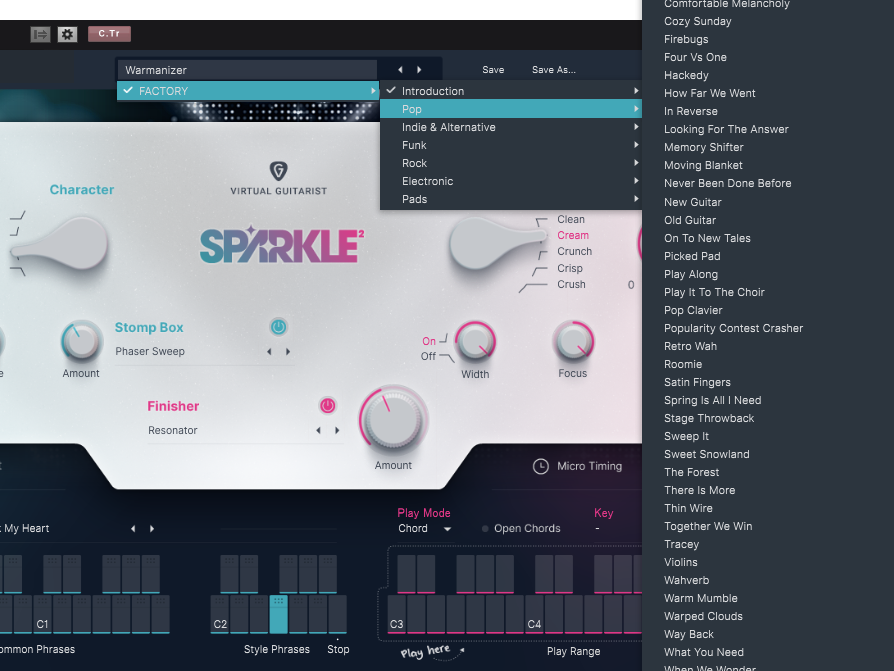Choose Cozy Sunday preset

point(697,21)
